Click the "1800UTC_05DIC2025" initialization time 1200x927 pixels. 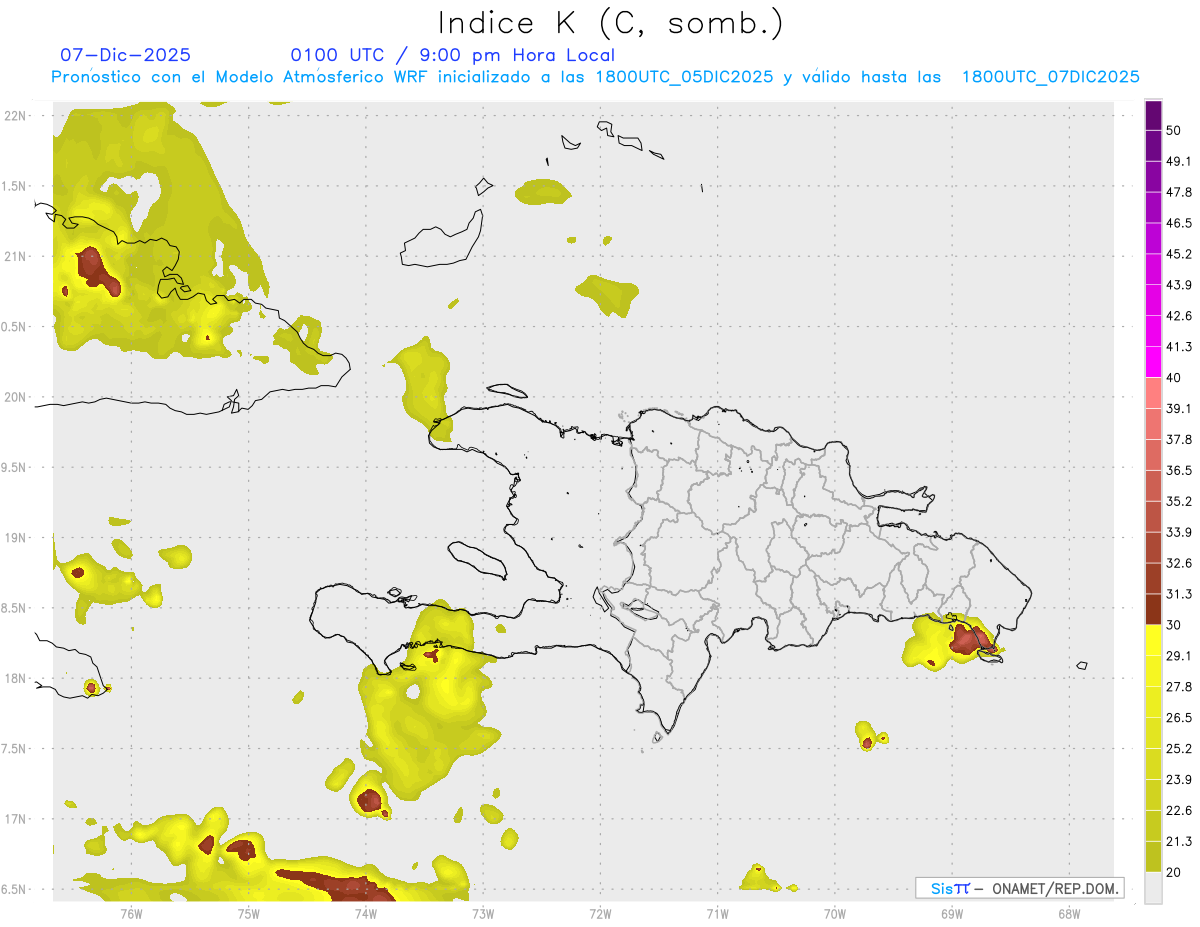[684, 77]
